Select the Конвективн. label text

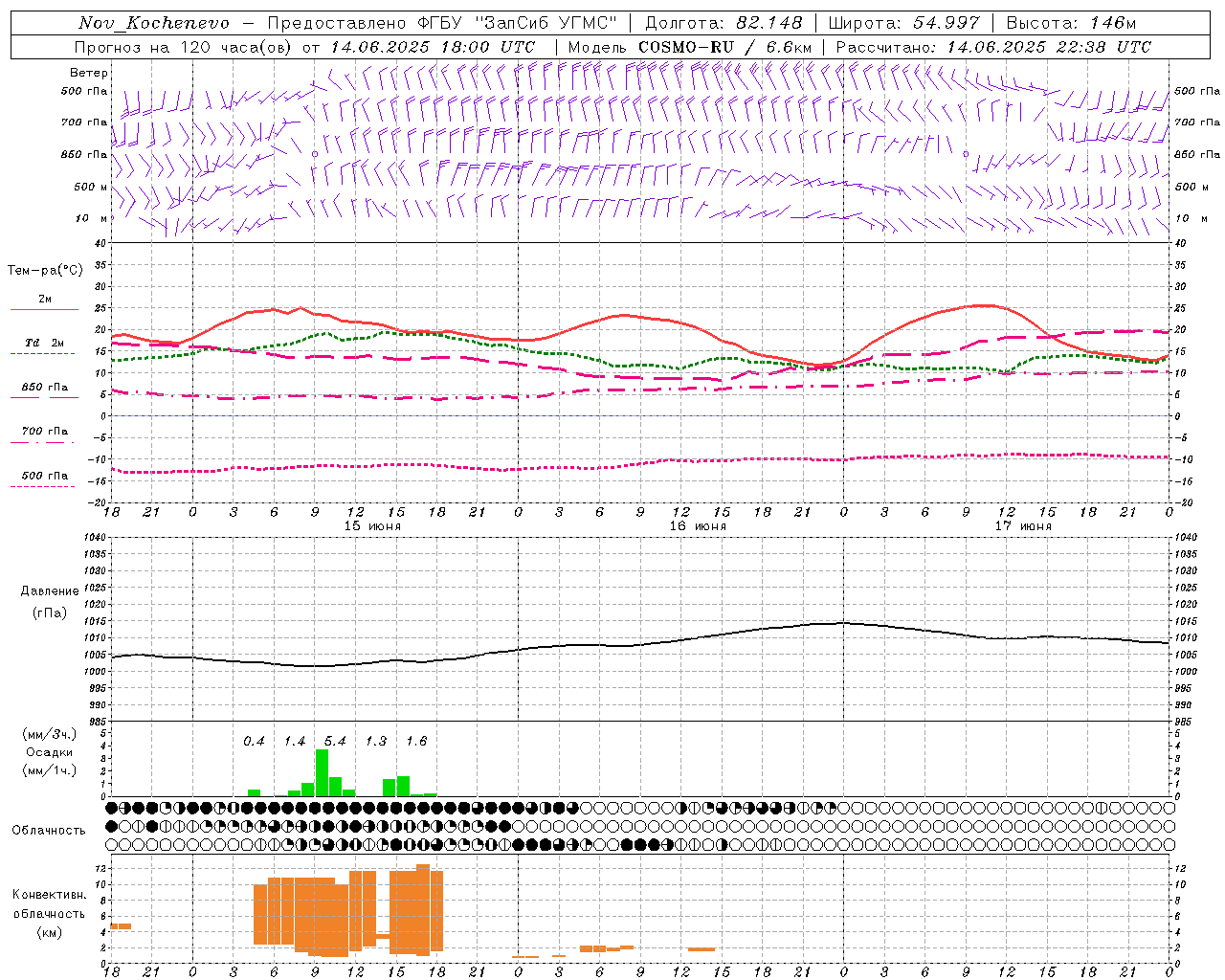click(50, 895)
